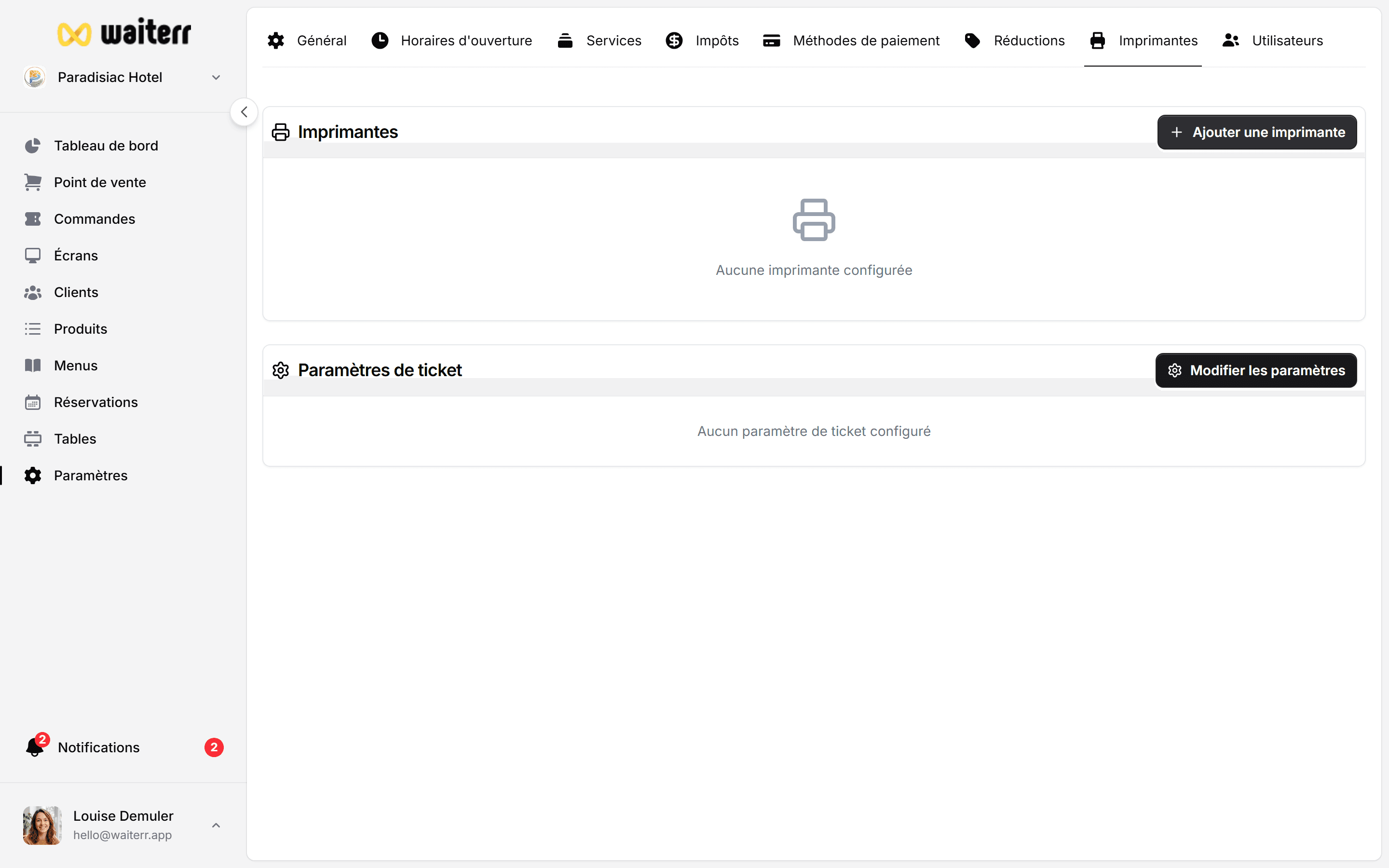The width and height of the screenshot is (1389, 868).
Task: Open Méthodes de paiement tab
Action: tap(851, 41)
